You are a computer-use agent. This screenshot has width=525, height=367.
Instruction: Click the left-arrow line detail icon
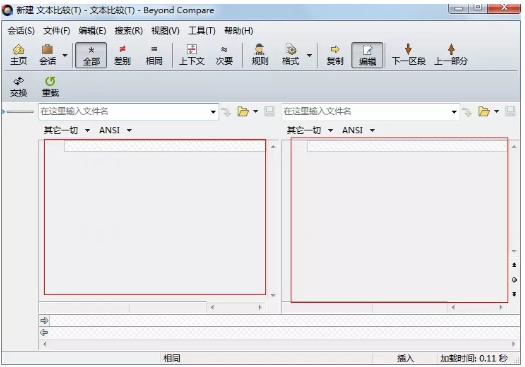[x=44, y=333]
